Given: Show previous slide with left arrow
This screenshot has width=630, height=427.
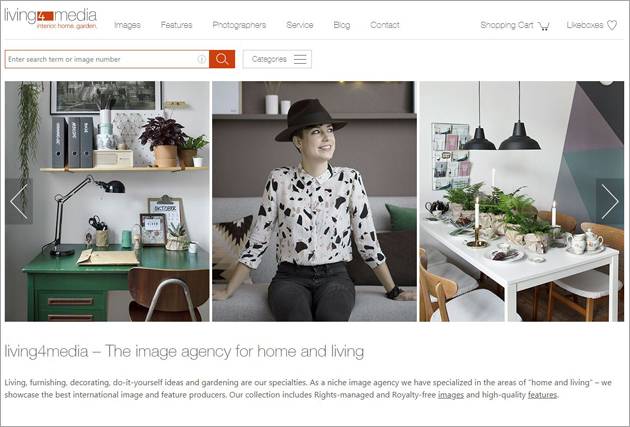Looking at the screenshot, I should [x=19, y=201].
